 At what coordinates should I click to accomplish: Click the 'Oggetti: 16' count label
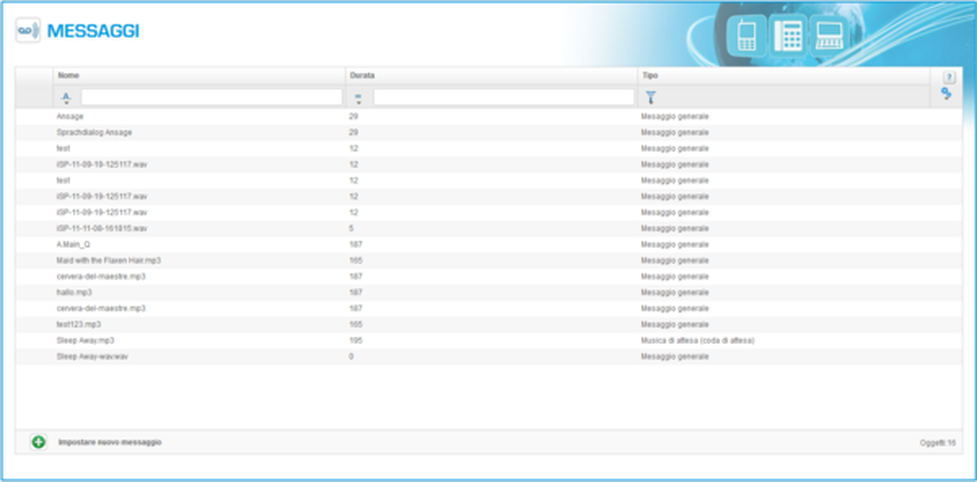[938, 443]
